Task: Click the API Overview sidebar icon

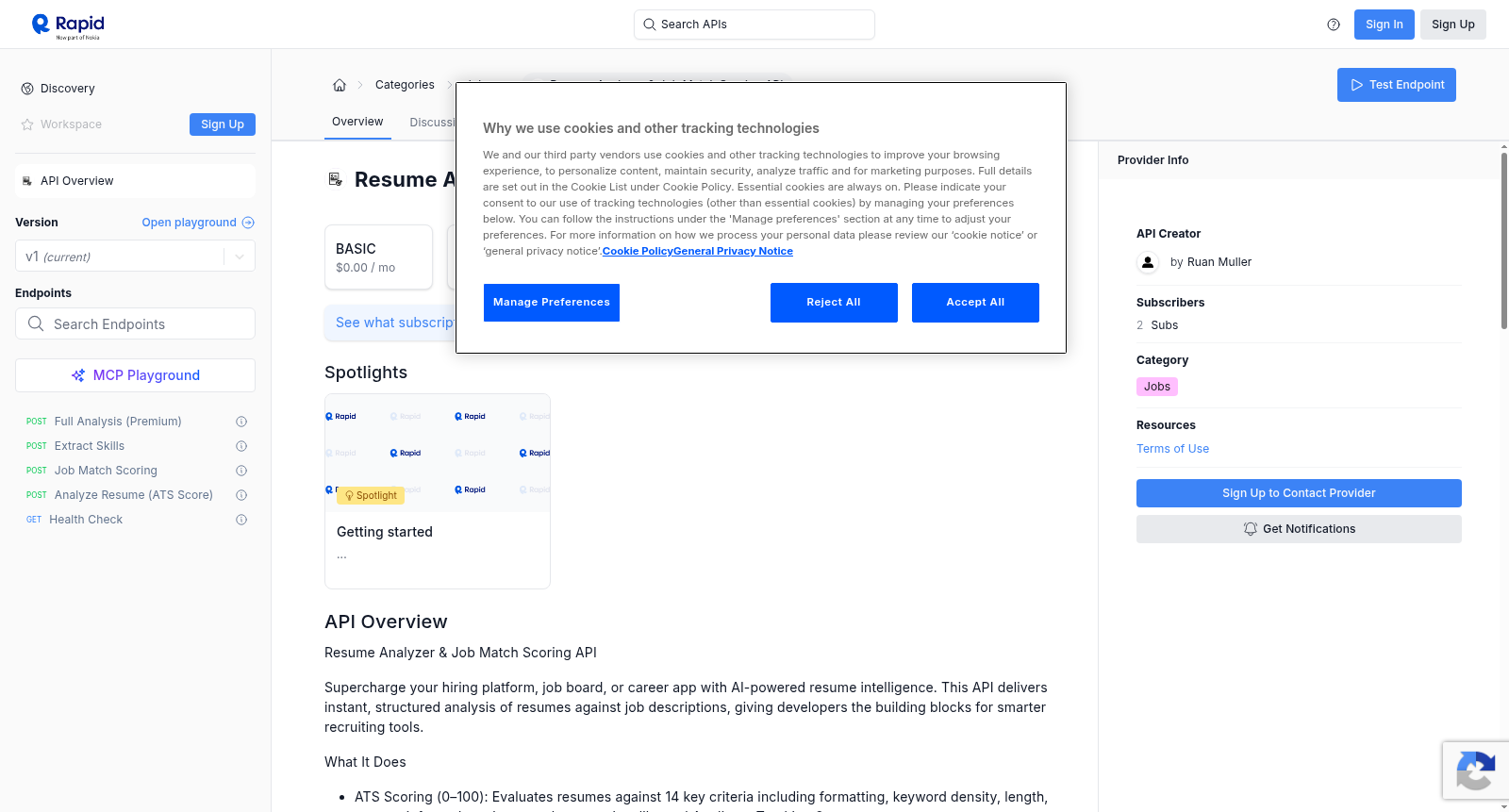Action: (x=27, y=181)
